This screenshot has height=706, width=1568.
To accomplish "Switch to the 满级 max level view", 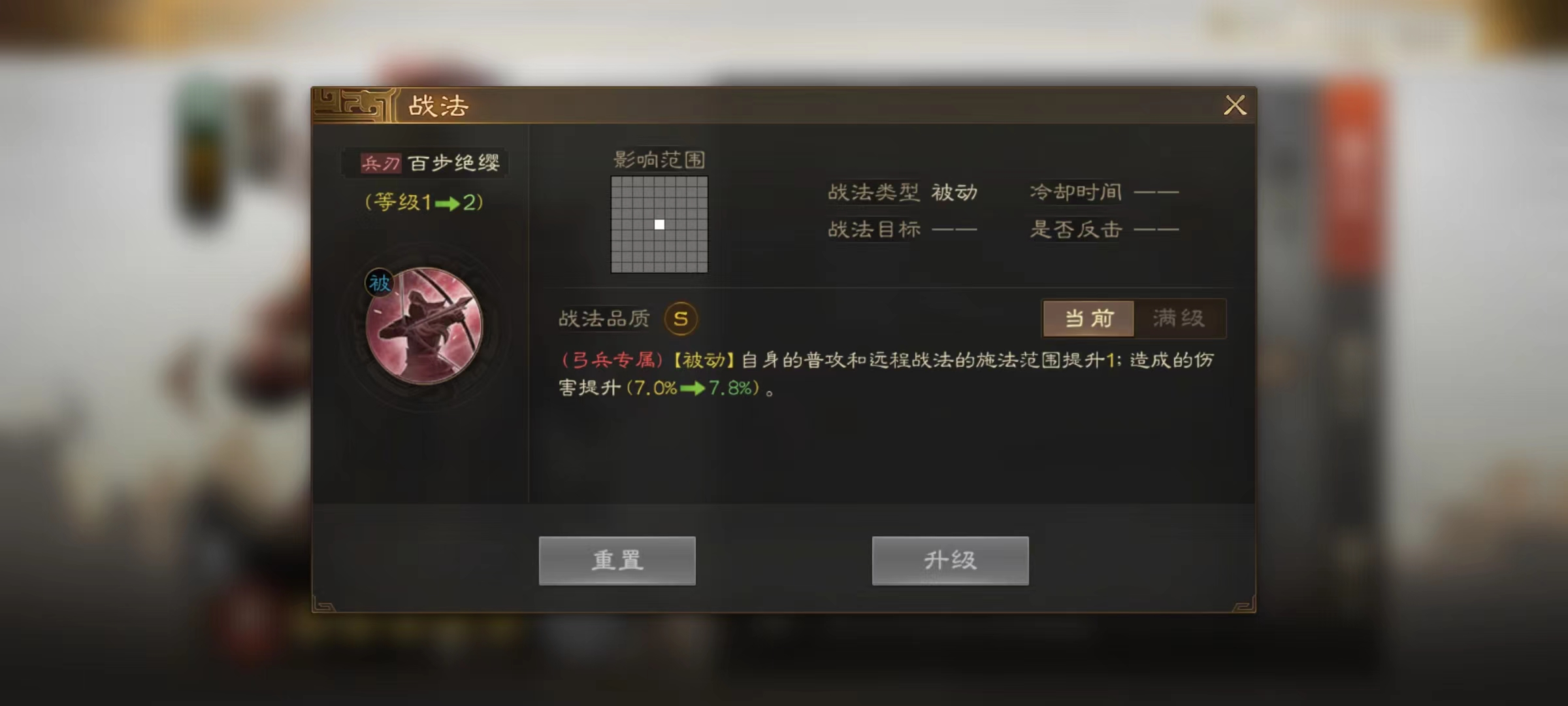I will (1179, 318).
